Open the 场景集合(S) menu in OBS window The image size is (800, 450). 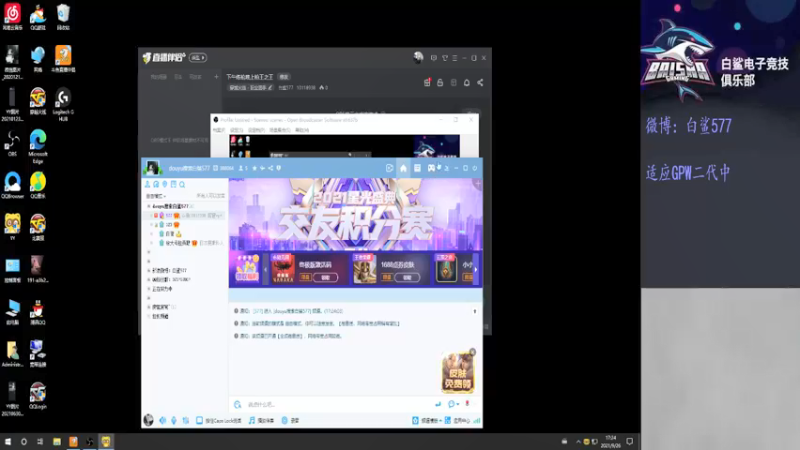click(280, 130)
